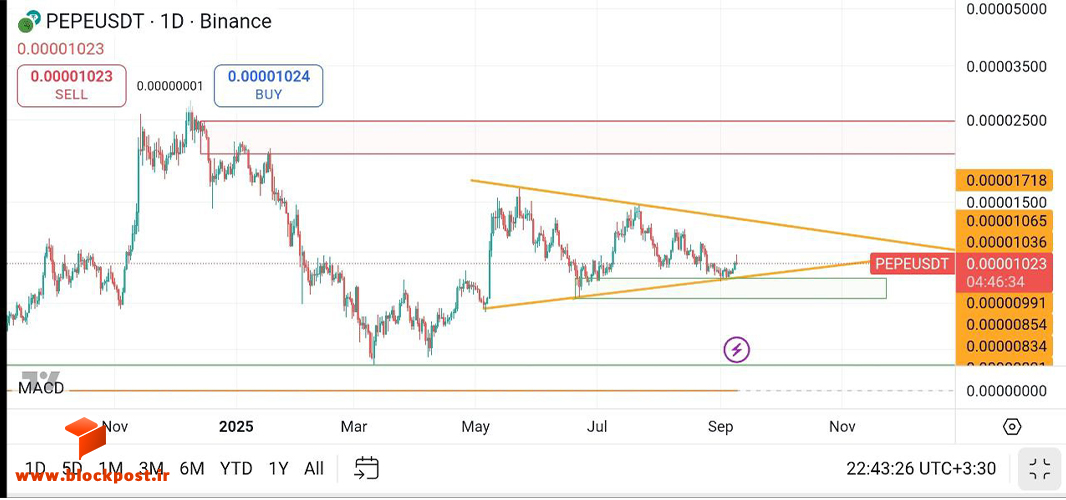Open chart settings hexagon icon

[x=1012, y=427]
